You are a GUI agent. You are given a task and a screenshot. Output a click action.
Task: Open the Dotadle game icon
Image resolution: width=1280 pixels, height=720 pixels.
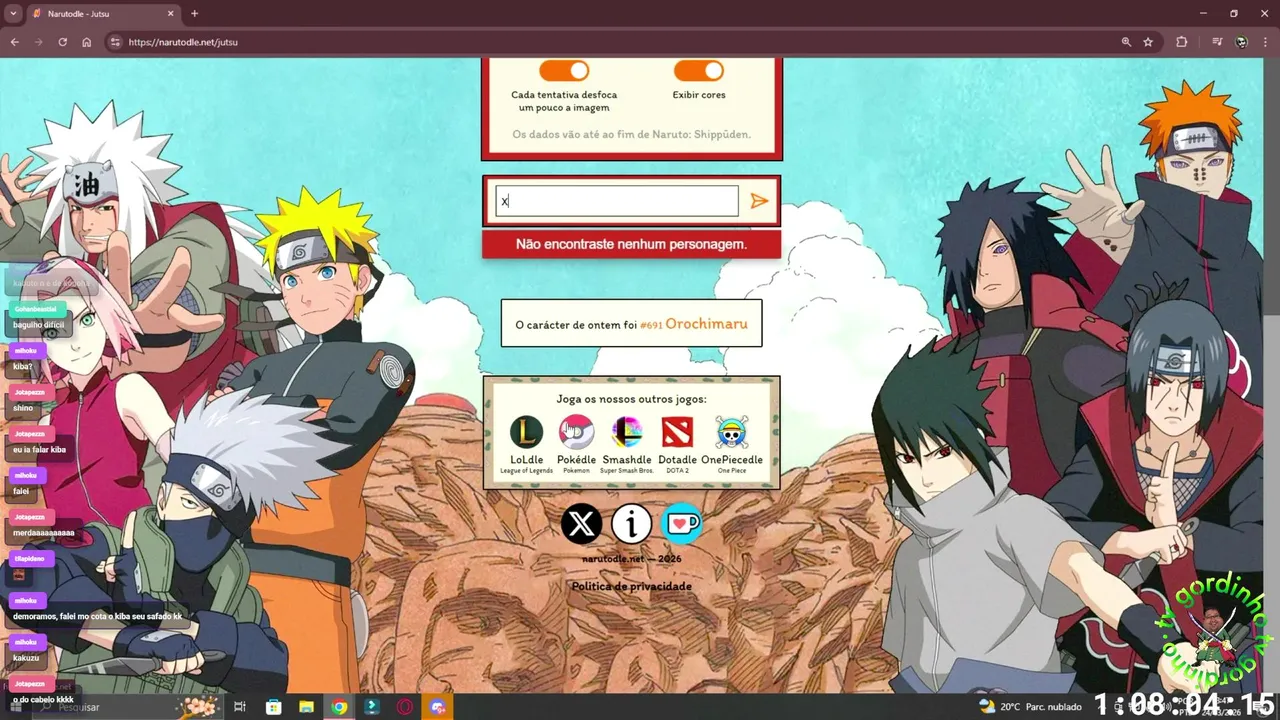(677, 432)
